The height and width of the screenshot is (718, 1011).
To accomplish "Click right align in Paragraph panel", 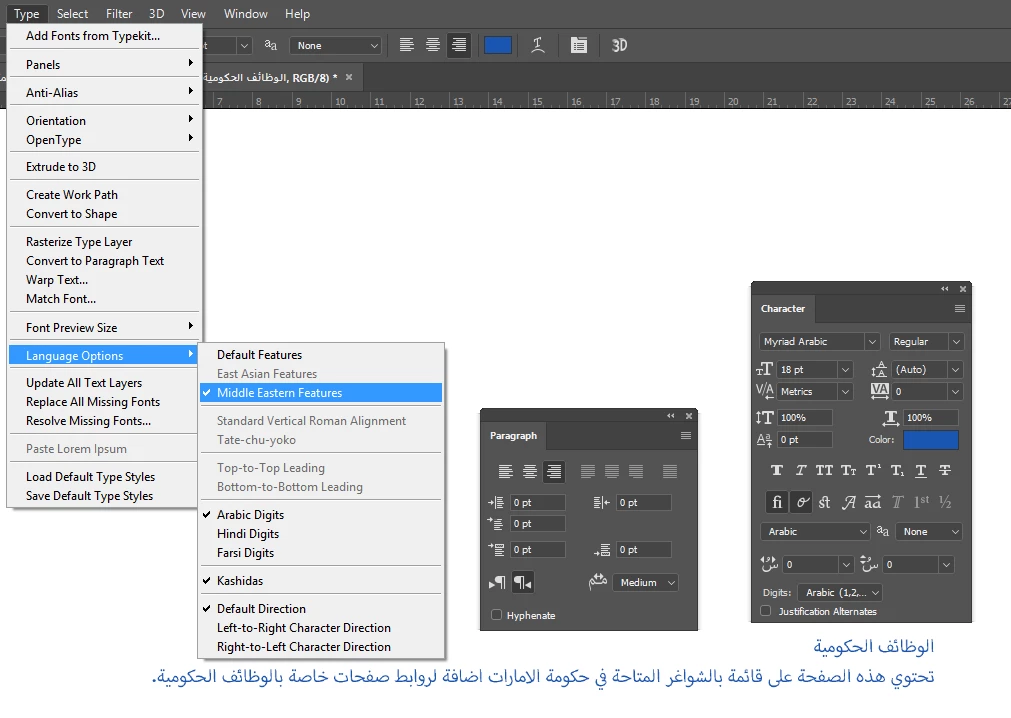I will point(554,472).
